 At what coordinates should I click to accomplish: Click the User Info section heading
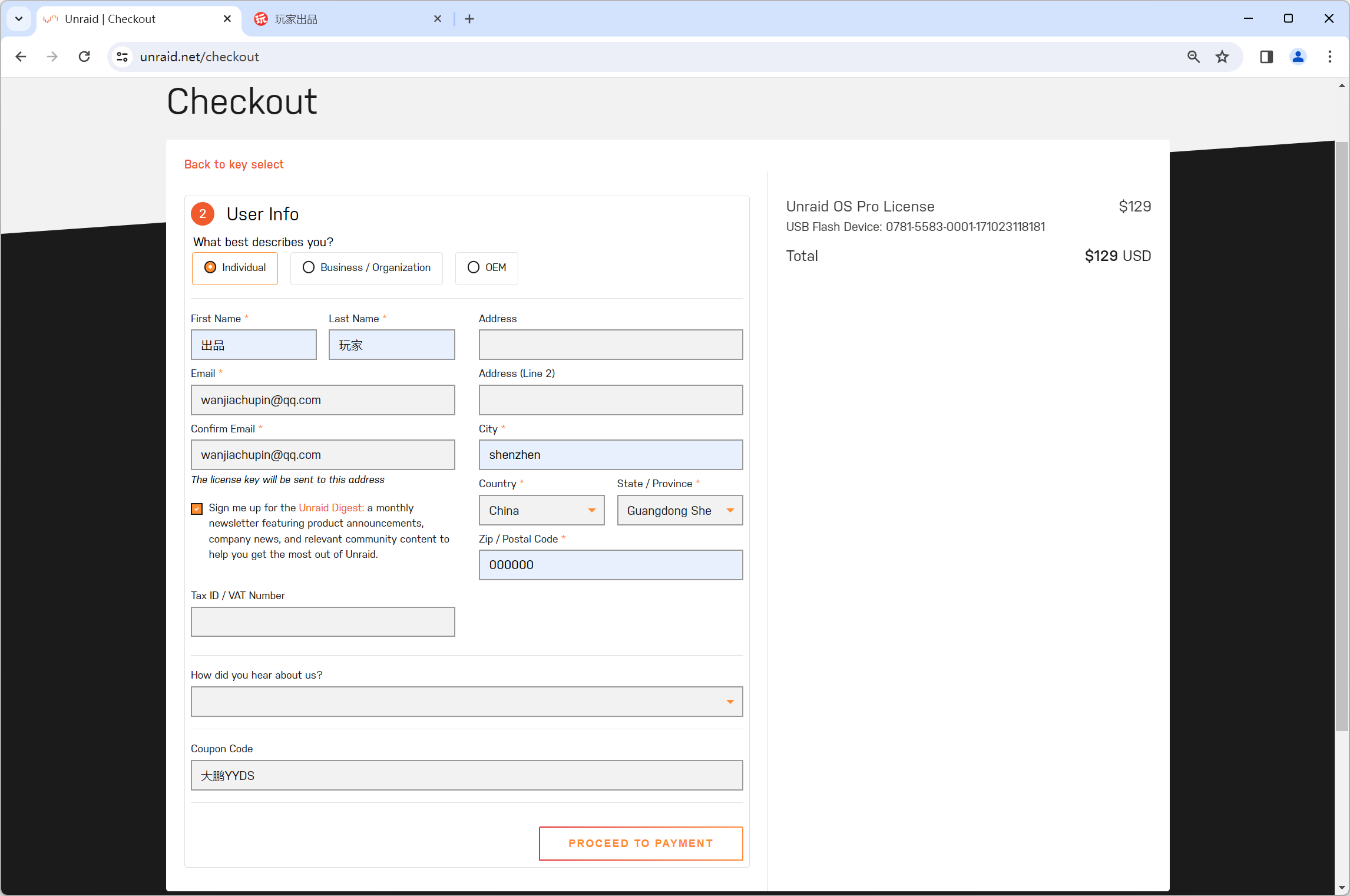coord(262,214)
